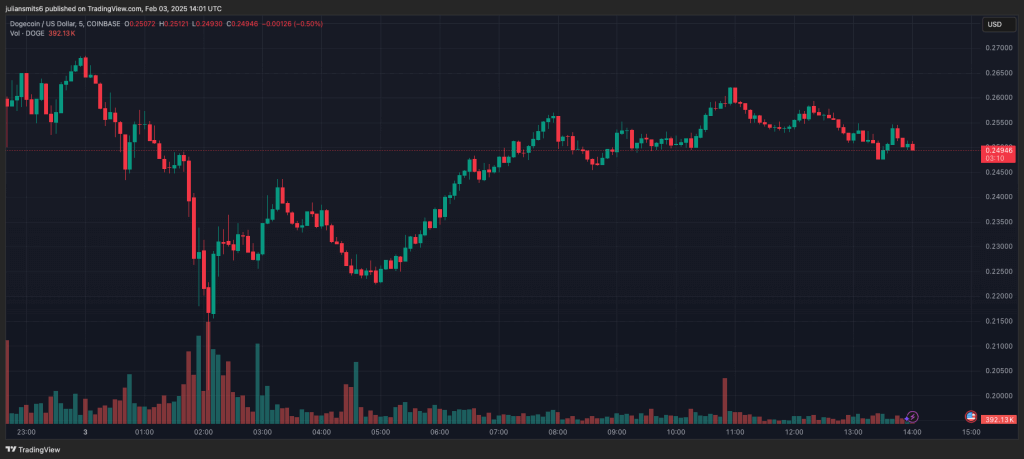The width and height of the screenshot is (1024, 459).
Task: Click the 01:00 time axis label
Action: point(144,432)
